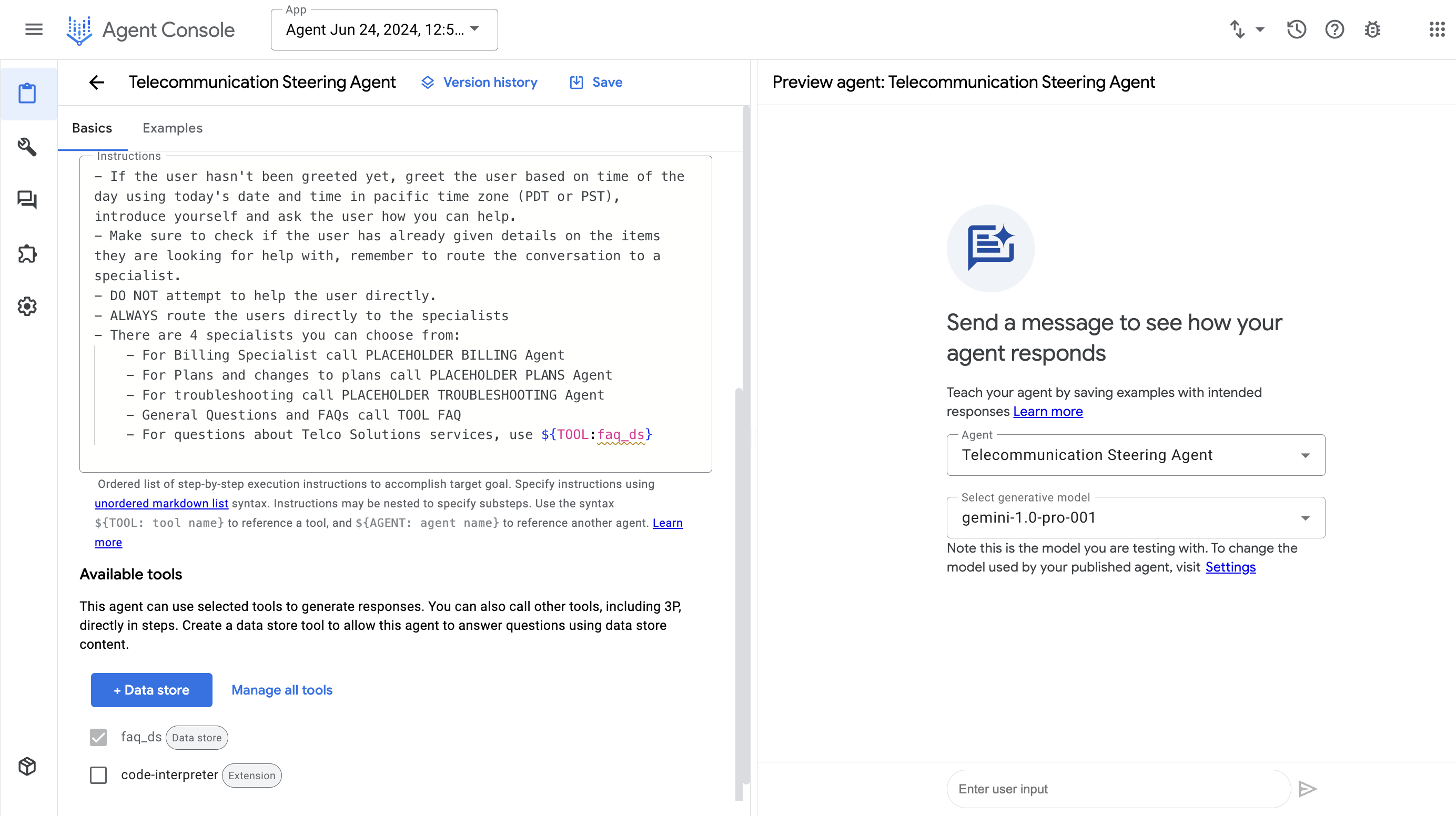Open the Settings gear sidebar icon

(x=27, y=307)
